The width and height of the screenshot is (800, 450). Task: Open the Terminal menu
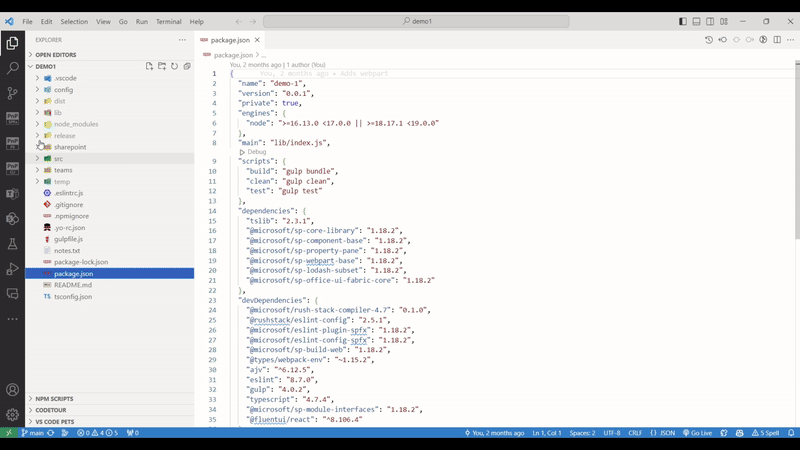tap(168, 21)
